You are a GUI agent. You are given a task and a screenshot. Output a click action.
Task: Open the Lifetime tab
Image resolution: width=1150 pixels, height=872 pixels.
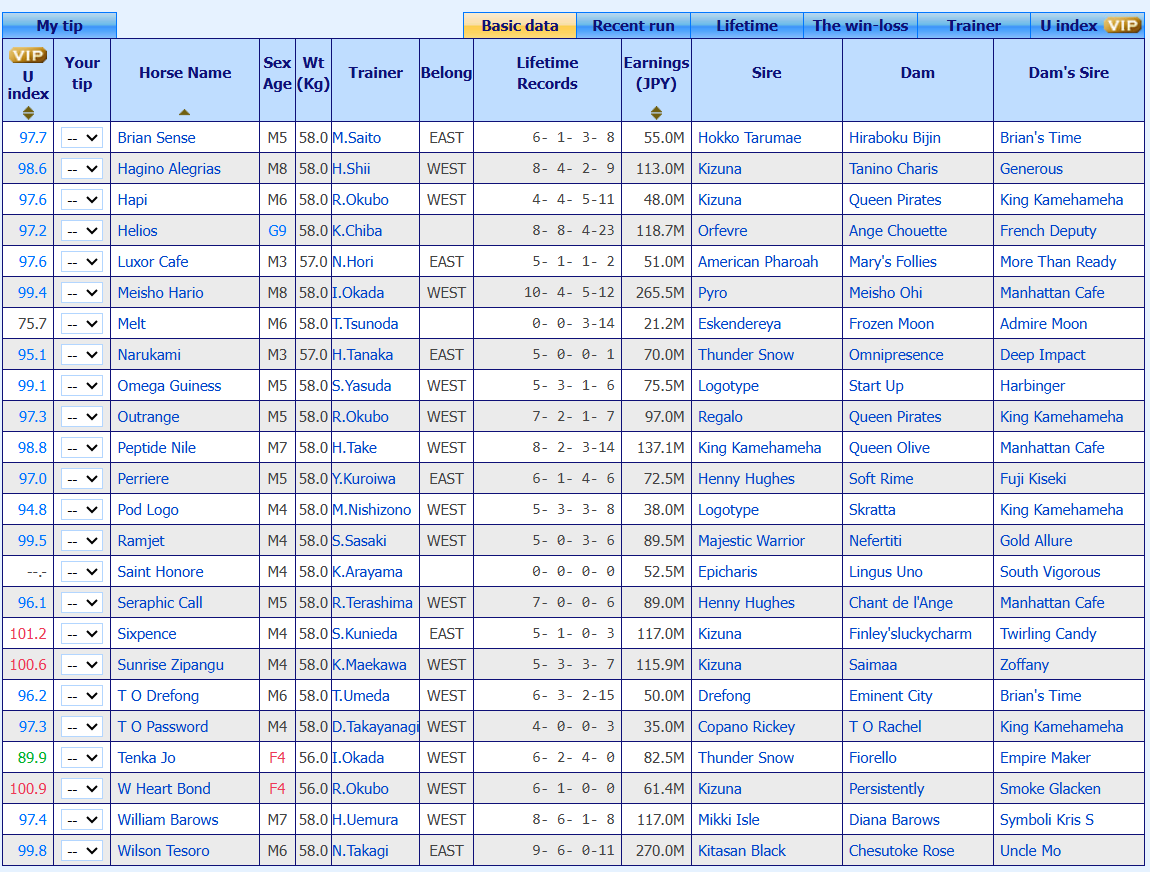pos(747,26)
